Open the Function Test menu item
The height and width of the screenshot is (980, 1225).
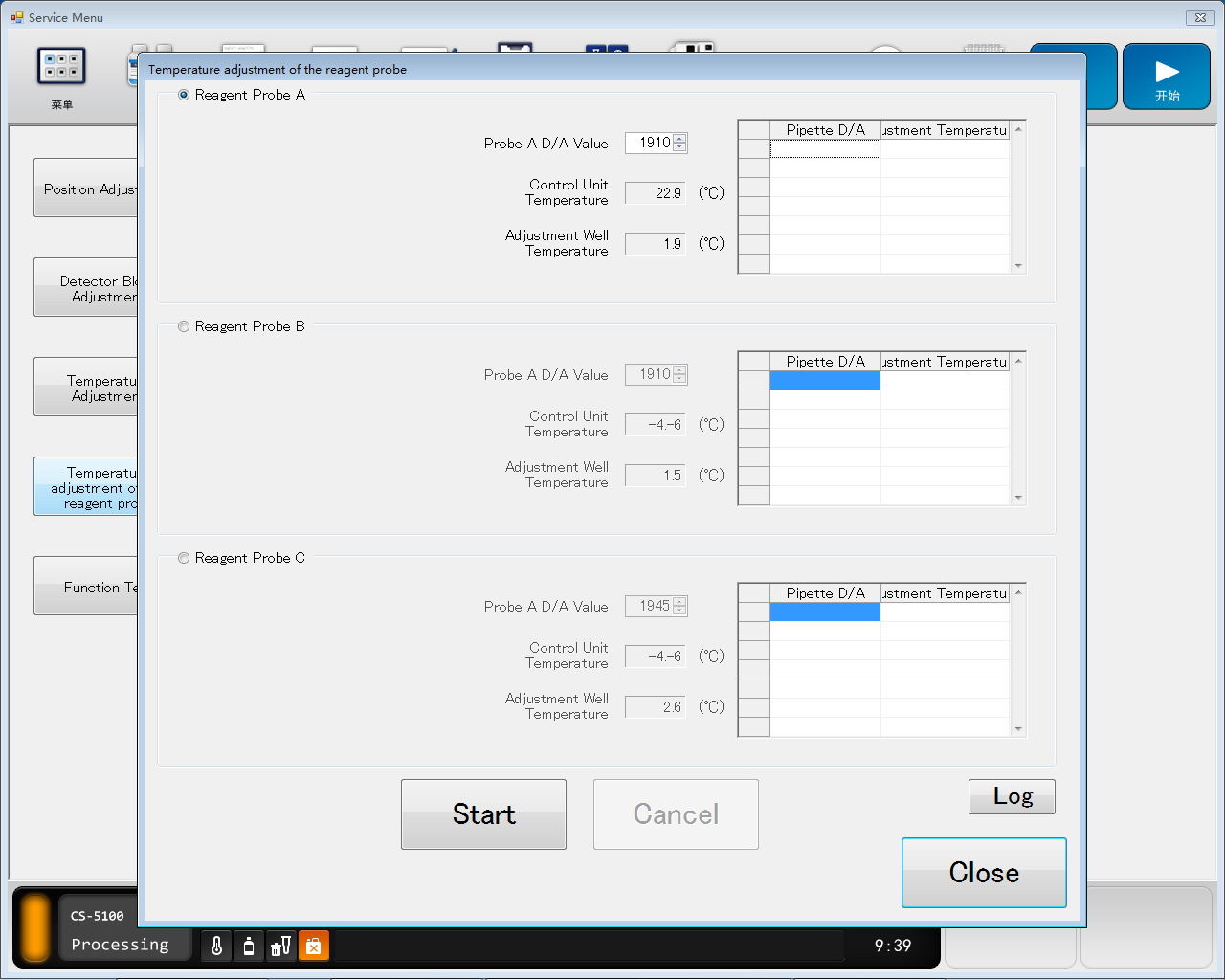click(x=86, y=587)
